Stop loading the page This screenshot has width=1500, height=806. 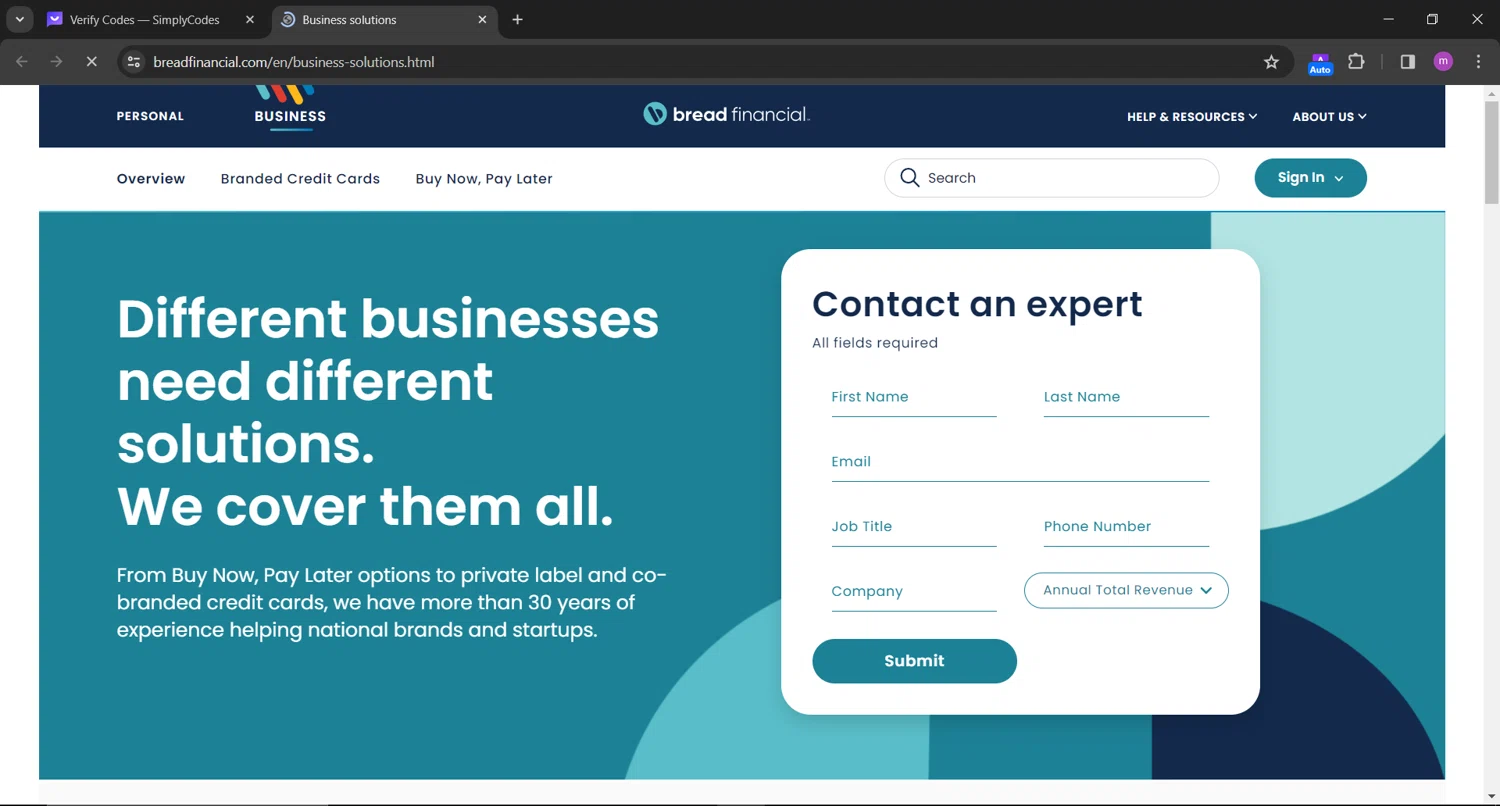click(91, 62)
